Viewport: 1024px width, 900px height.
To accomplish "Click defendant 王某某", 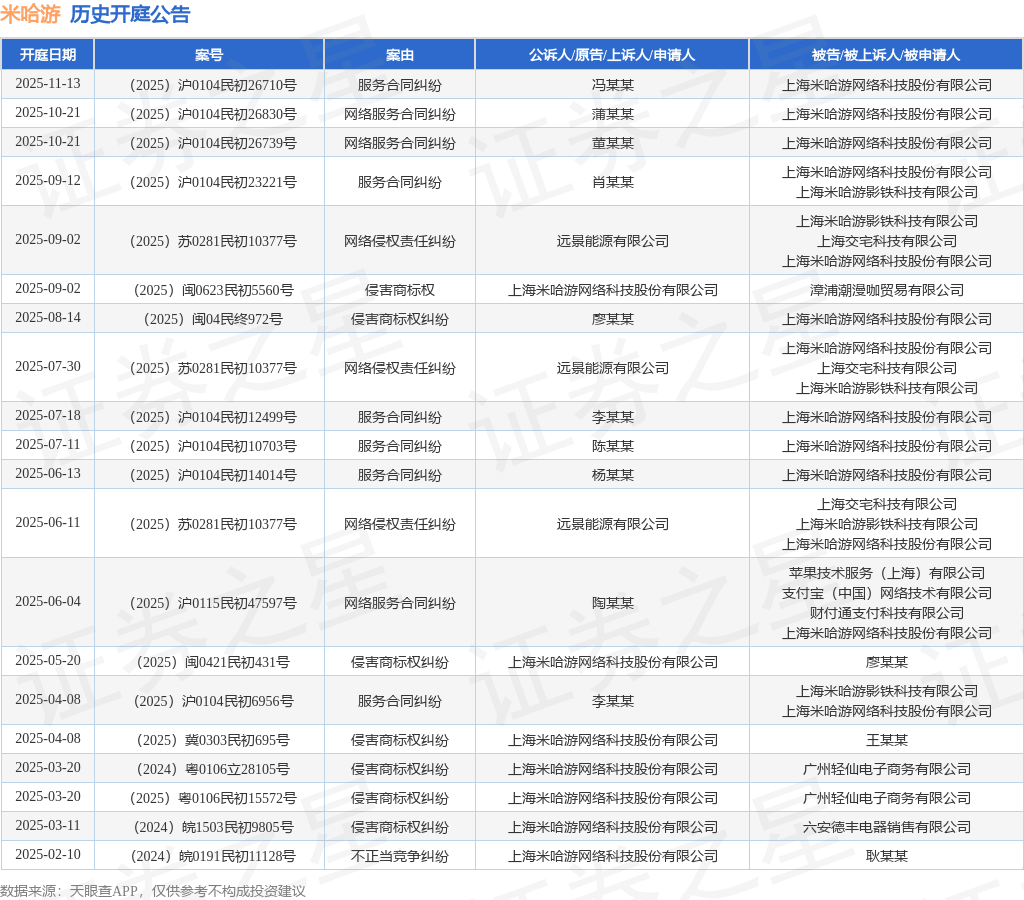I will (886, 740).
